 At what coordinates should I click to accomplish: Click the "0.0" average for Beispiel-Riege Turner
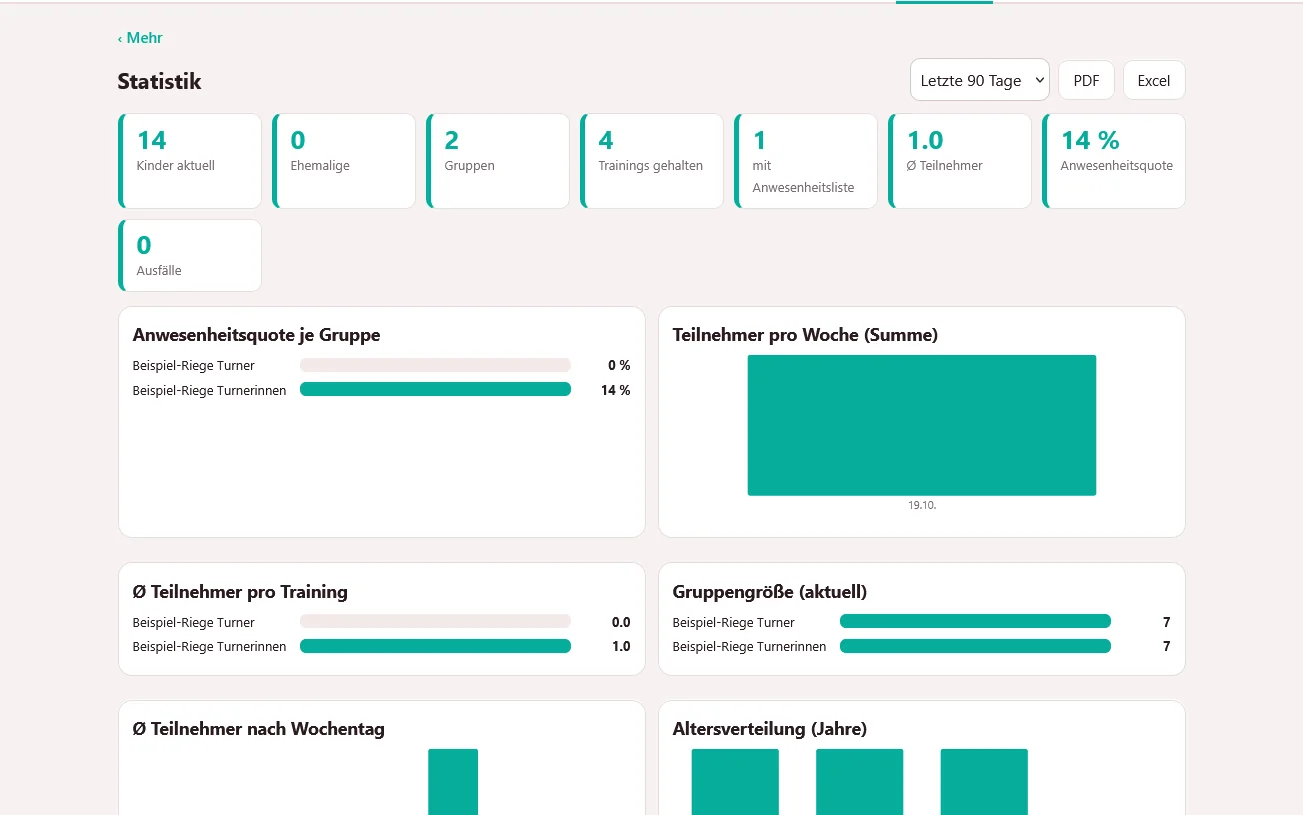click(x=621, y=622)
